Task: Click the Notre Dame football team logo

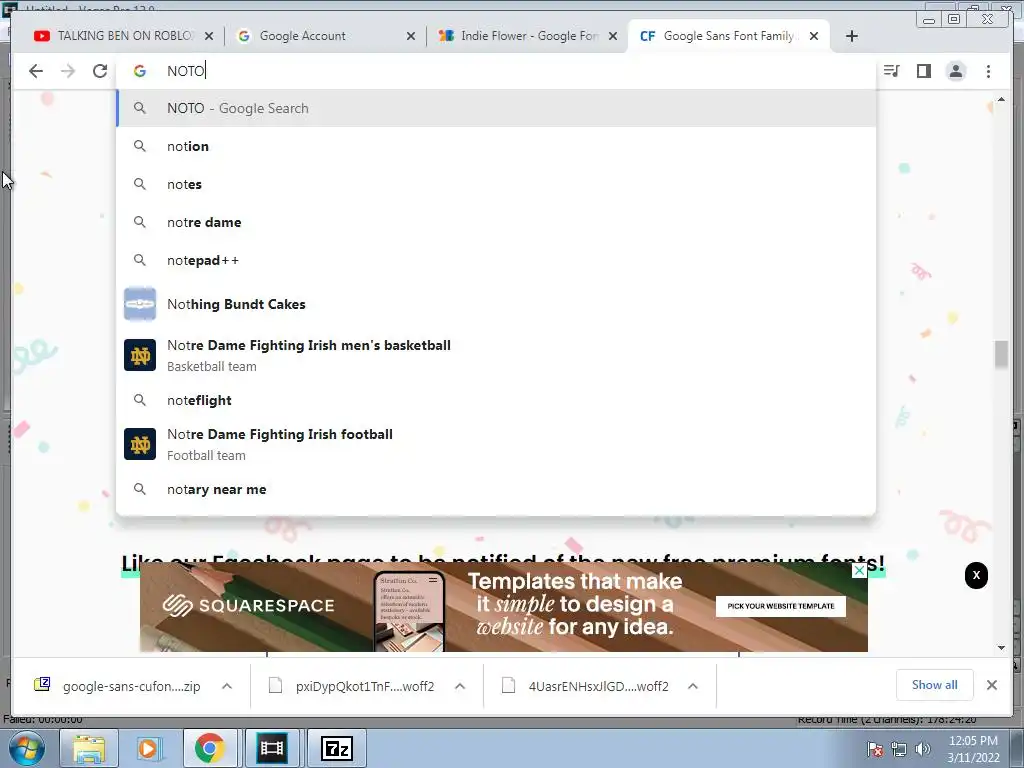Action: tap(140, 444)
